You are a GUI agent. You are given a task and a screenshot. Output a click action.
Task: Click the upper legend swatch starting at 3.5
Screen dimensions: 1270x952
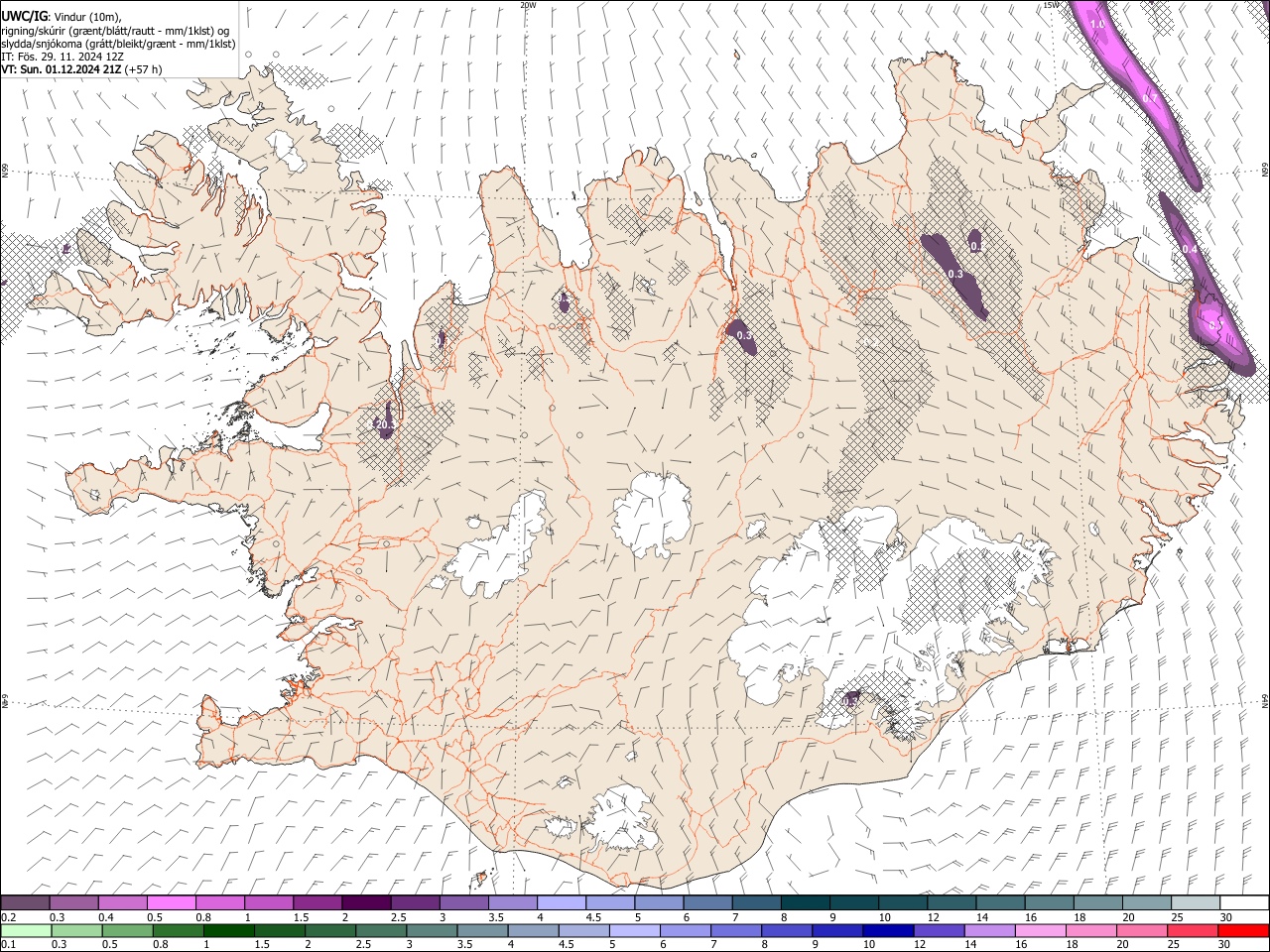pos(513,902)
